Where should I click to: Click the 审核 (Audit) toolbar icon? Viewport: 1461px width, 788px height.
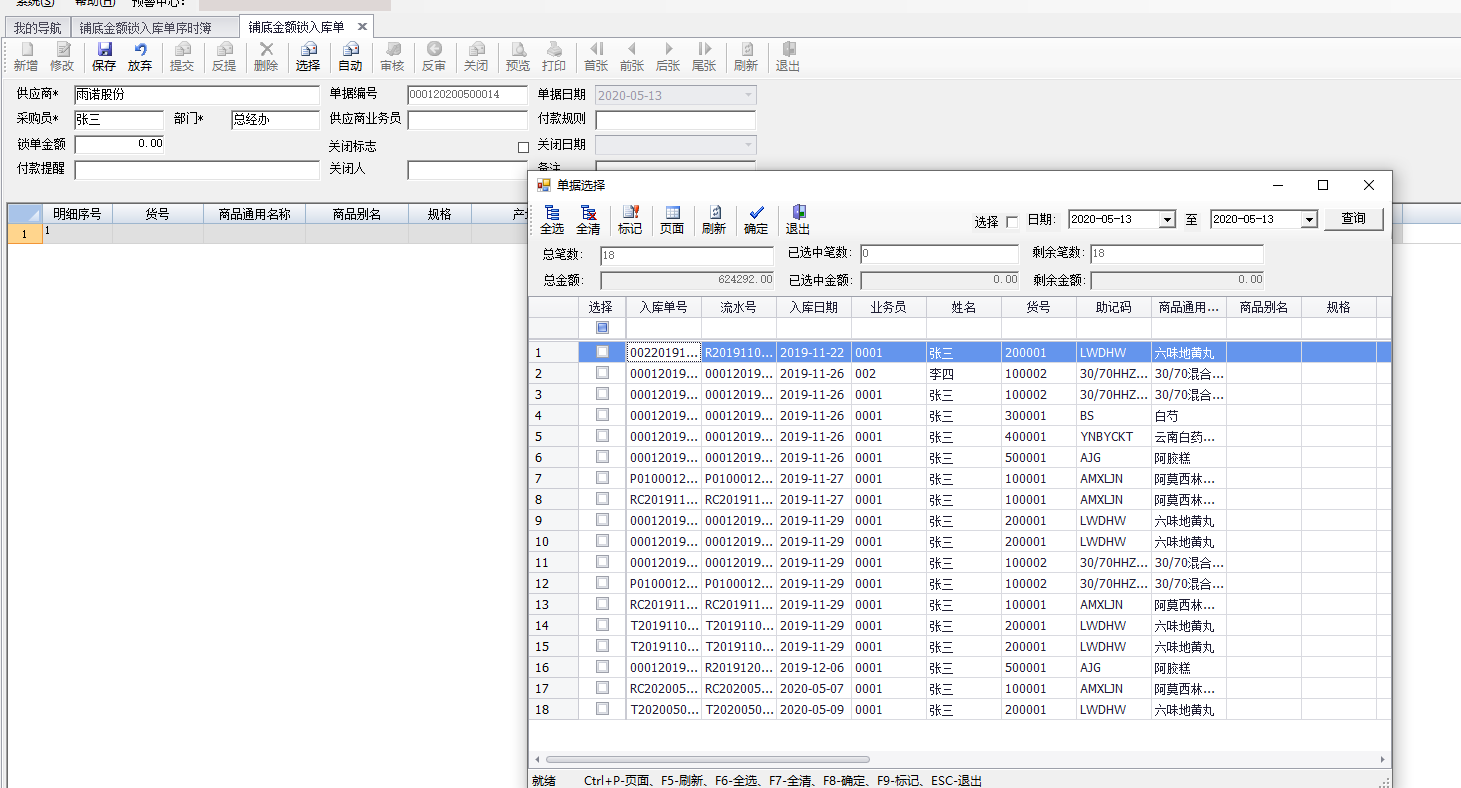(392, 56)
